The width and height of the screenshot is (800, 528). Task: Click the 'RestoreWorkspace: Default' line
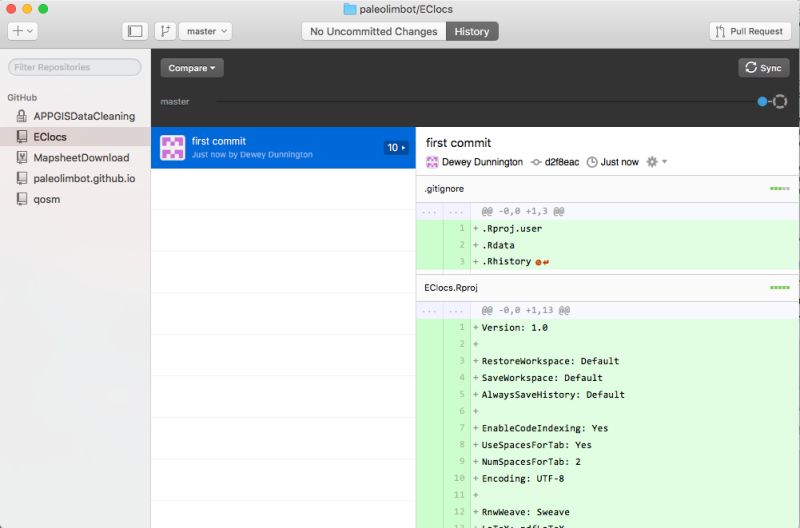click(x=608, y=361)
